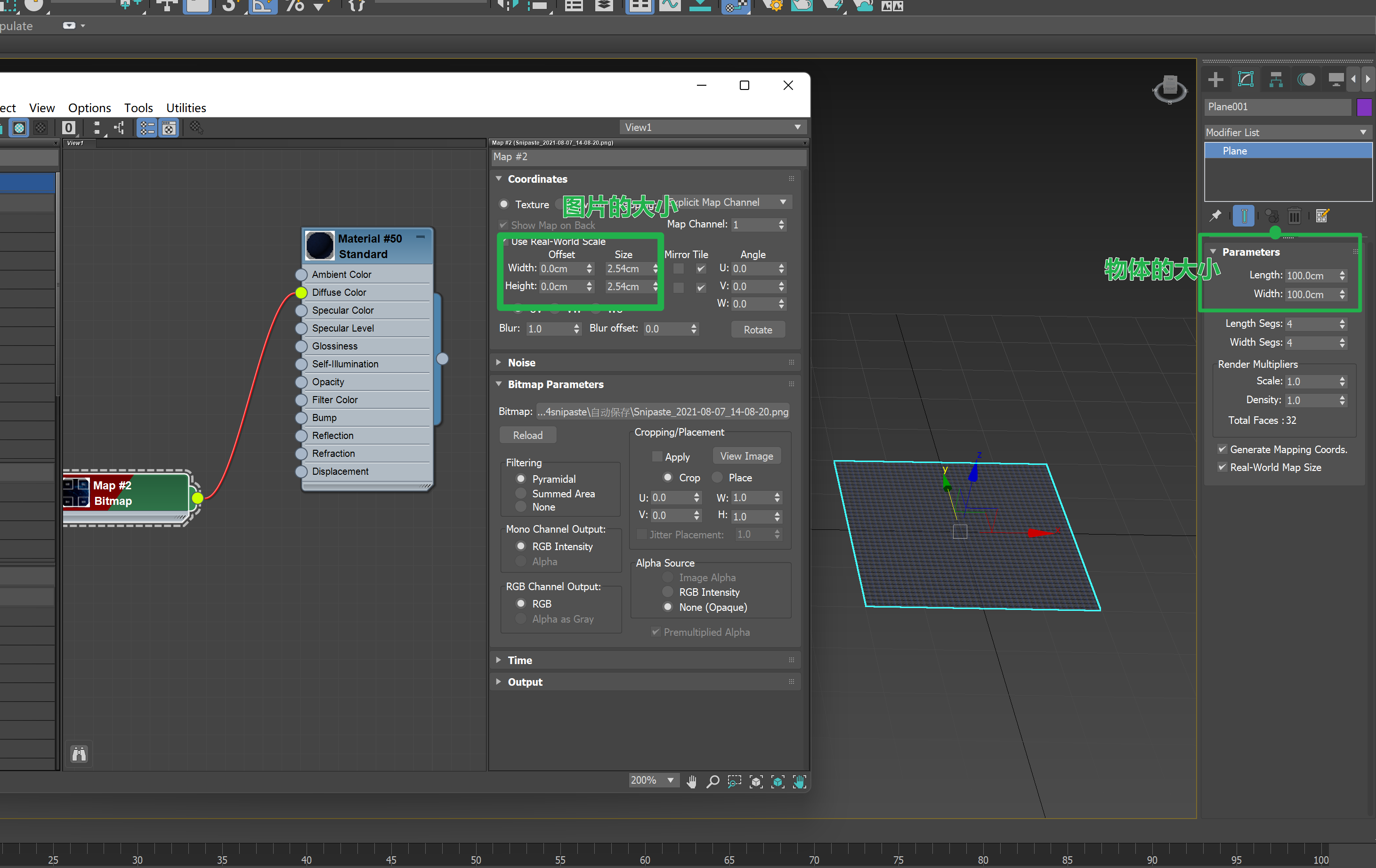Disable Generate Mapping Coords checkbox
The height and width of the screenshot is (868, 1376).
pyautogui.click(x=1222, y=449)
